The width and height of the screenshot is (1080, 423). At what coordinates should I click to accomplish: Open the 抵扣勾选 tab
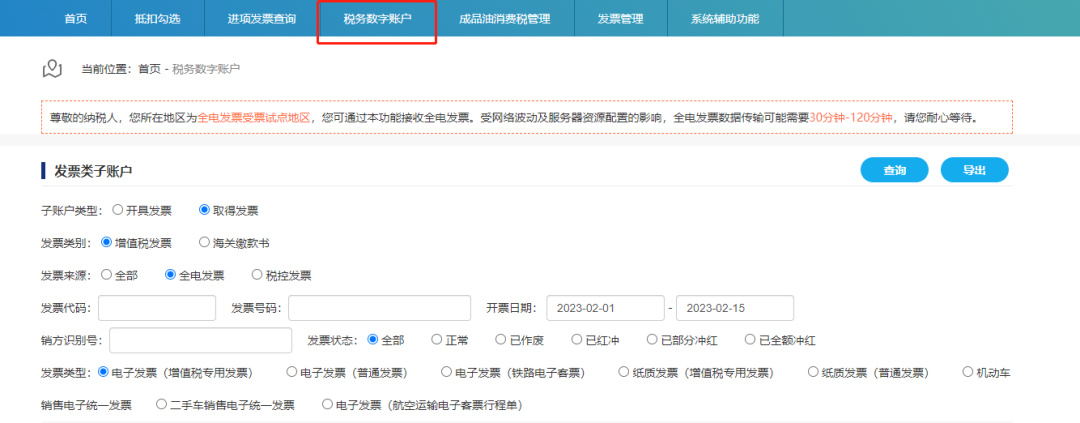click(158, 19)
